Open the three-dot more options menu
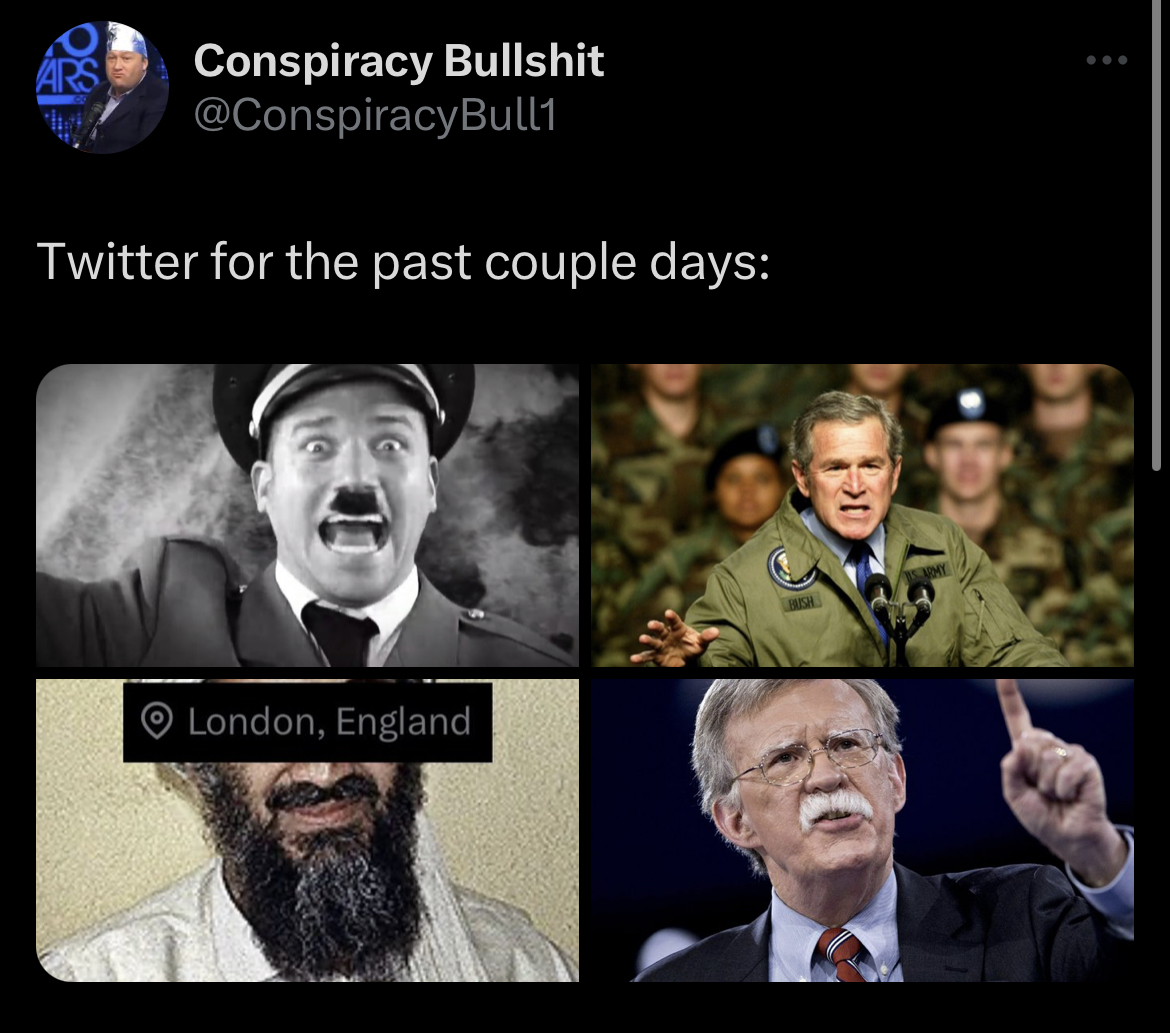 [x=1107, y=60]
